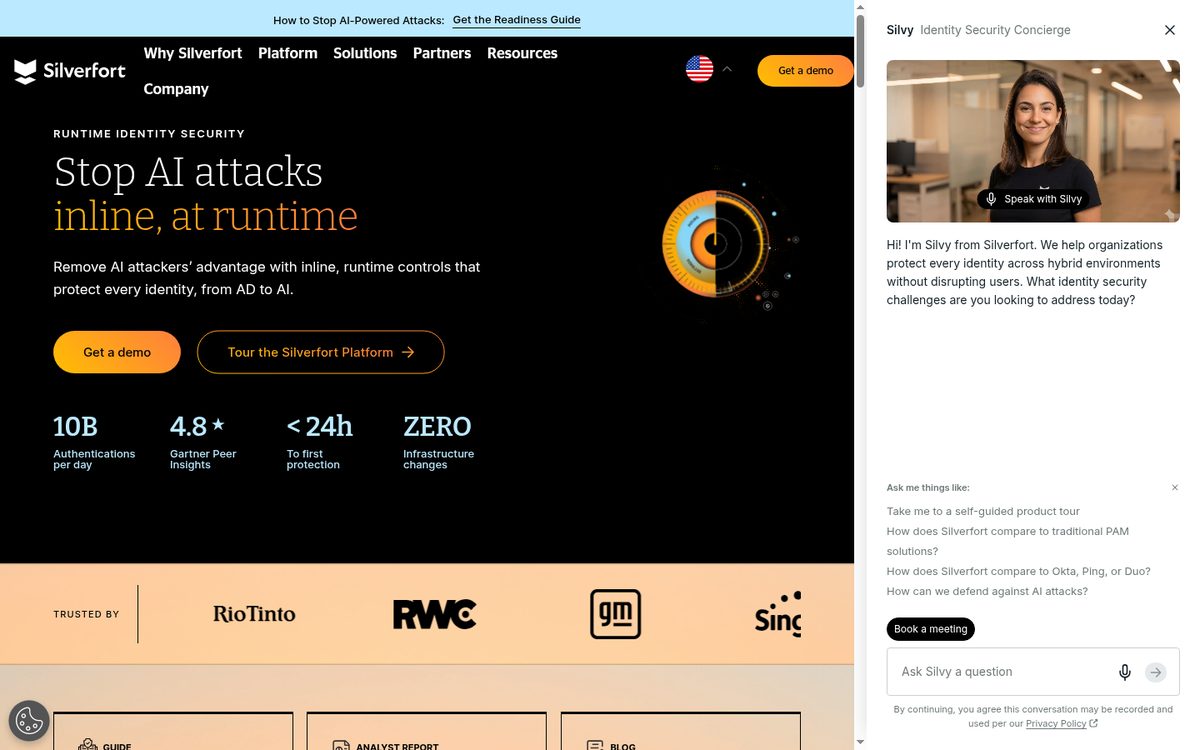This screenshot has width=1200, height=750.
Task: Open the Partners menu
Action: pos(442,53)
